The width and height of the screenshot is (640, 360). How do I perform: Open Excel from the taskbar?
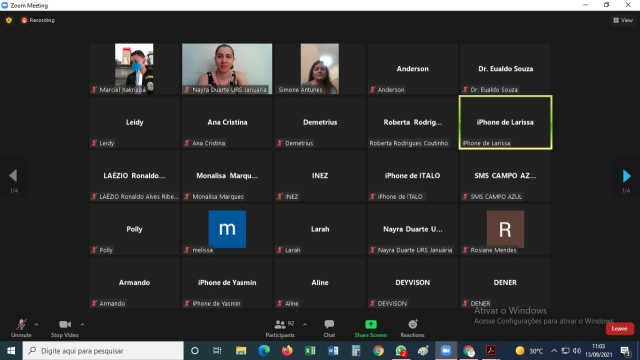pos(310,351)
